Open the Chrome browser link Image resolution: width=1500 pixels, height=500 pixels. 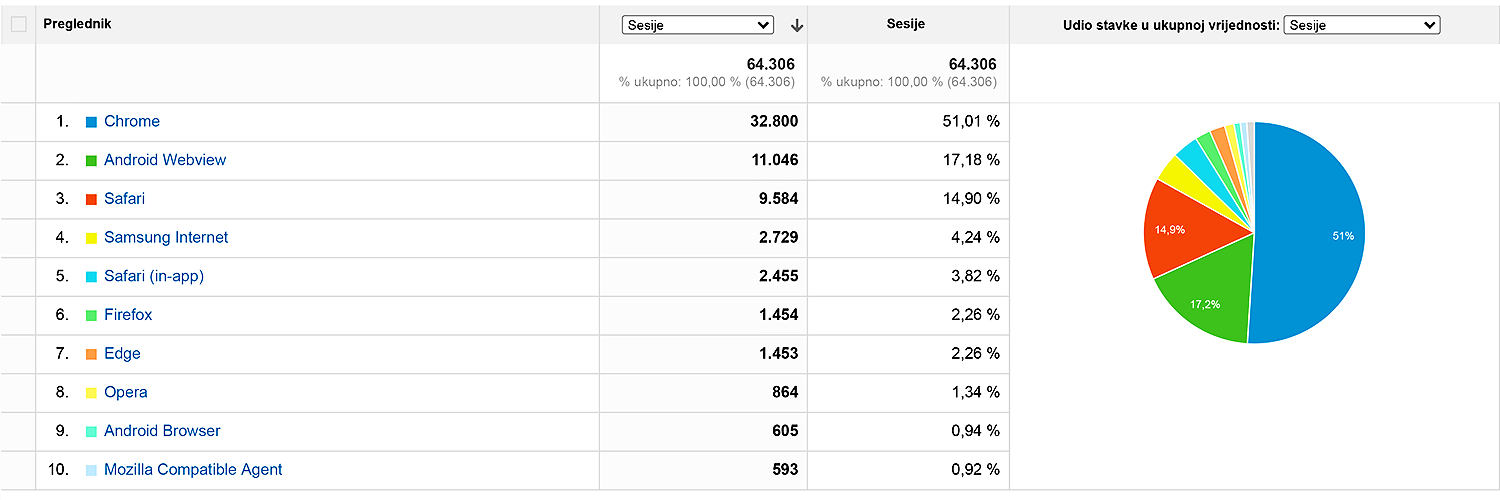click(132, 121)
